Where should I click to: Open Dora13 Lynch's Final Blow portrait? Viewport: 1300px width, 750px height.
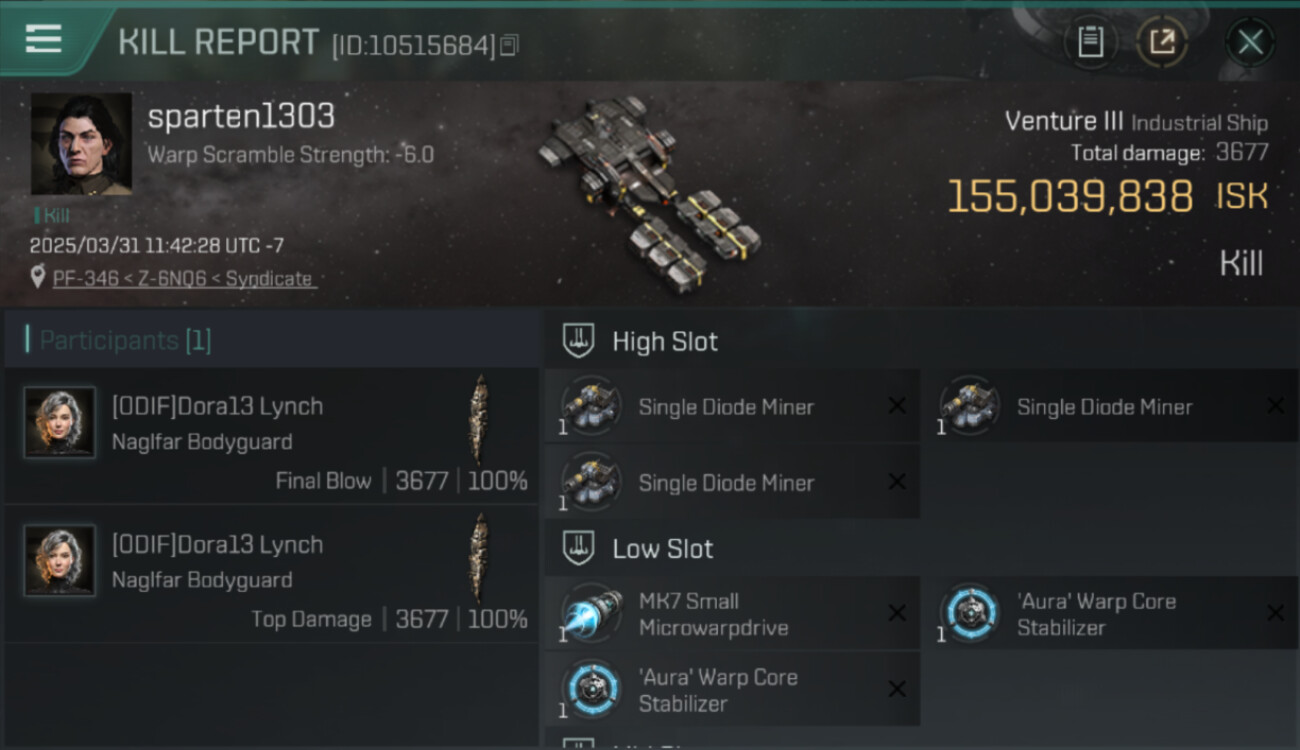click(x=60, y=422)
